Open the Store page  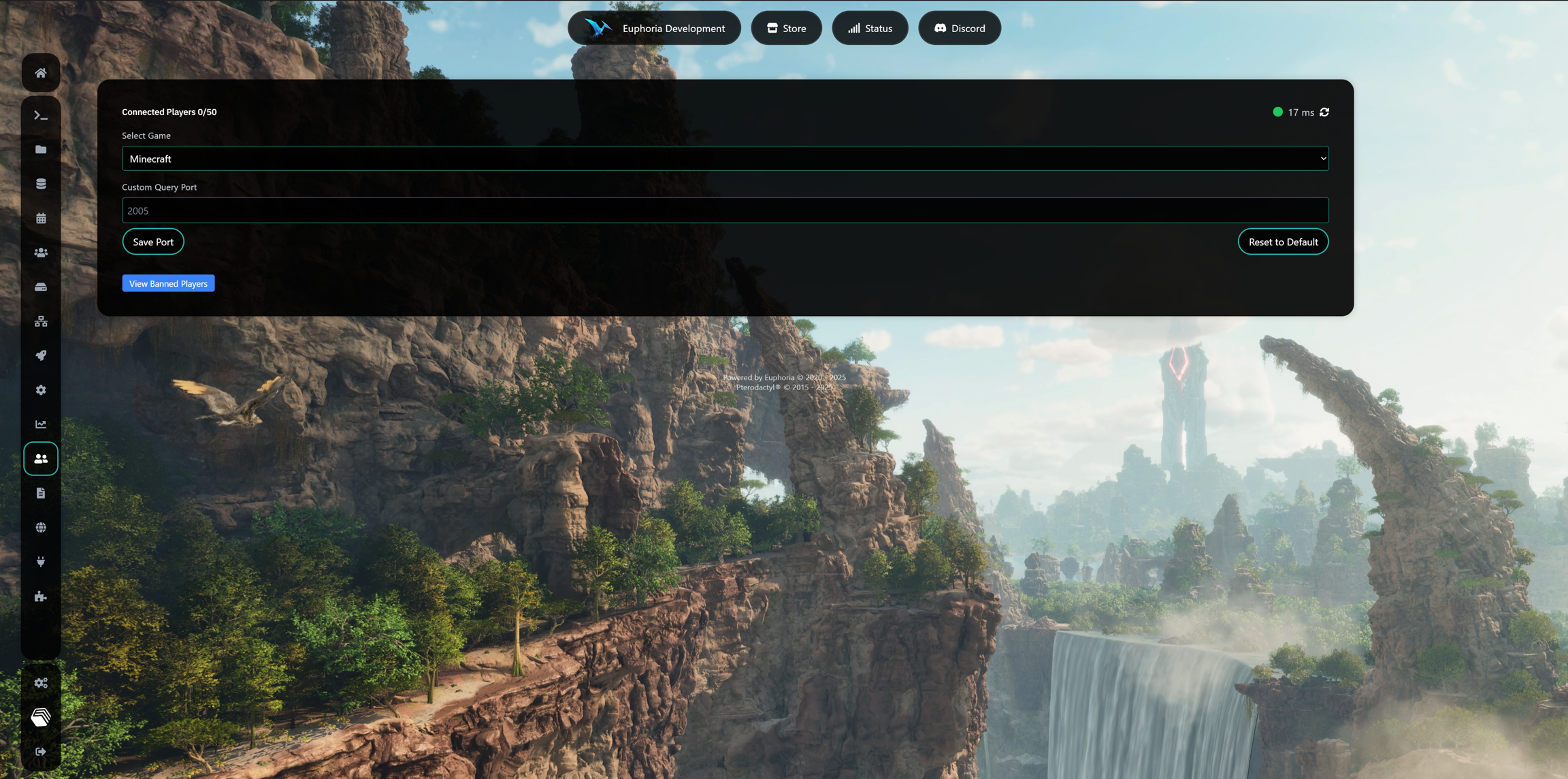(x=786, y=28)
